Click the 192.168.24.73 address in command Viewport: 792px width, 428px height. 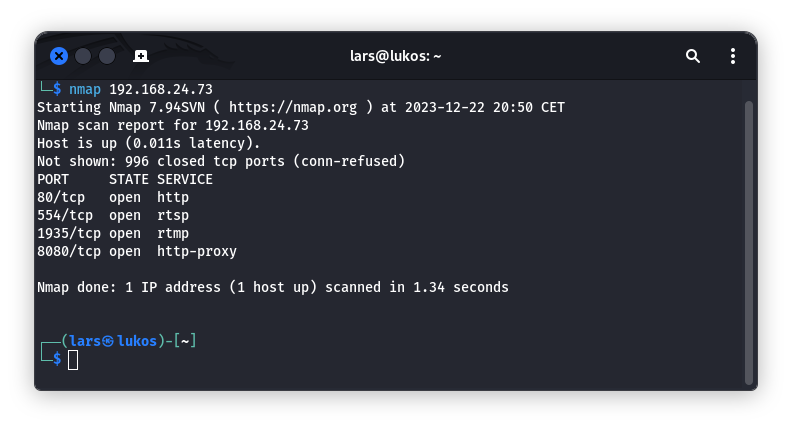click(x=161, y=89)
